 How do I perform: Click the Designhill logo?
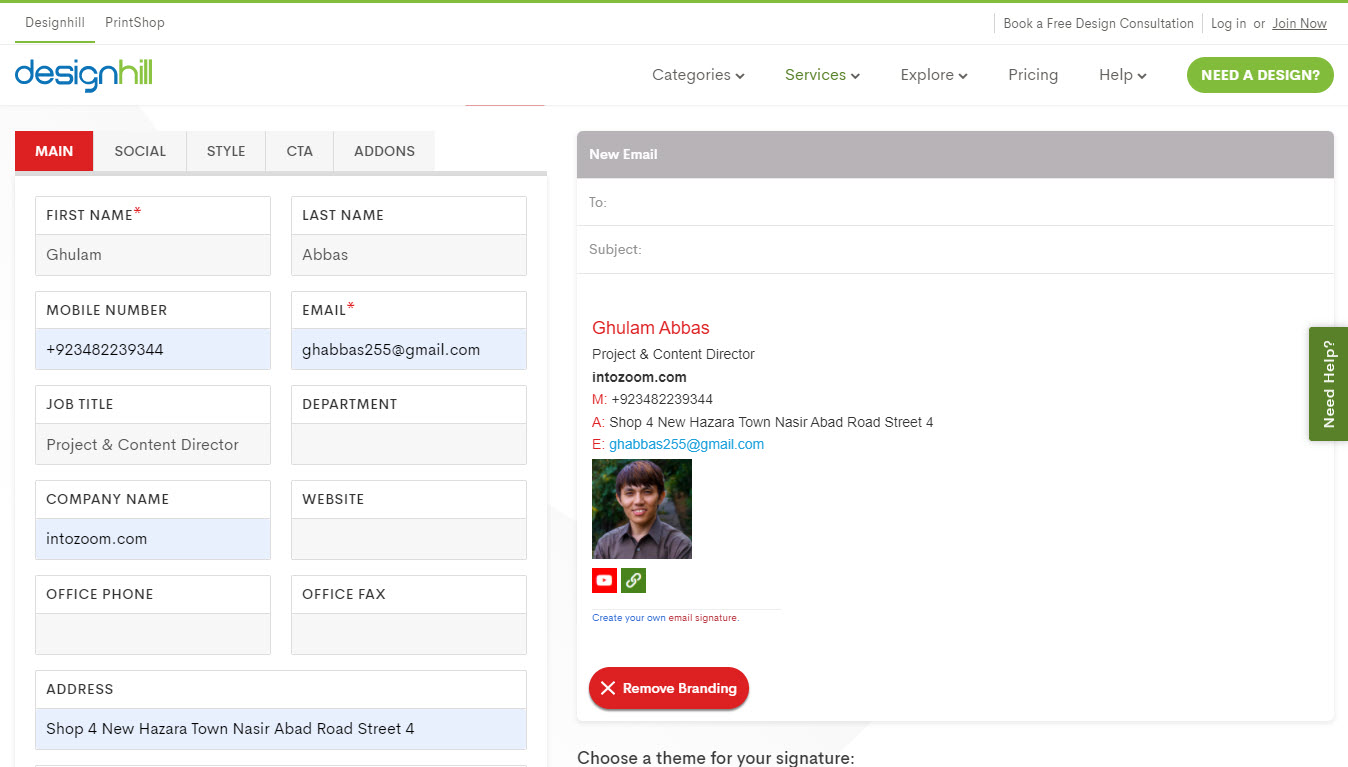click(x=83, y=74)
